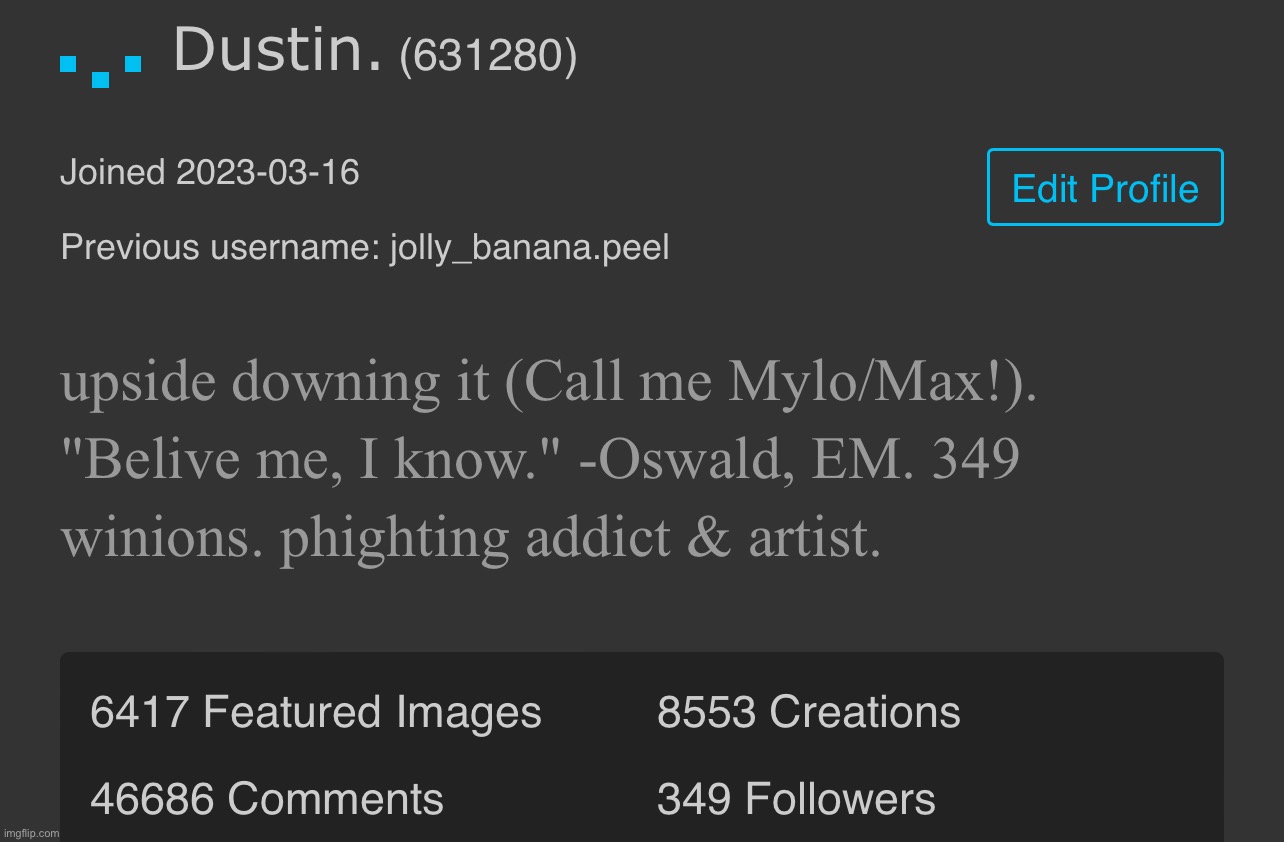Image resolution: width=1284 pixels, height=842 pixels.
Task: Open the 8553 Creations list
Action: (808, 712)
